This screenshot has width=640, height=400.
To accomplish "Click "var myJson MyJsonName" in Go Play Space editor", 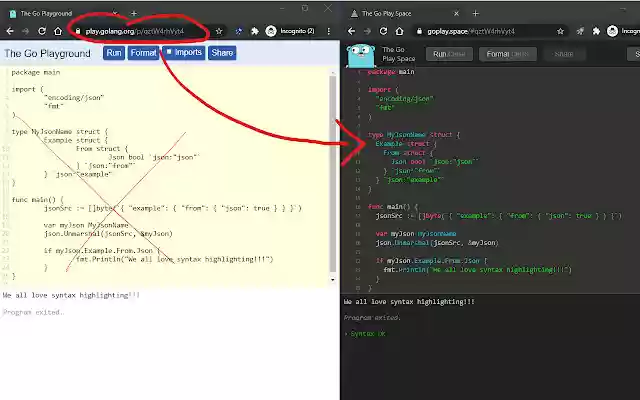I will coord(416,233).
